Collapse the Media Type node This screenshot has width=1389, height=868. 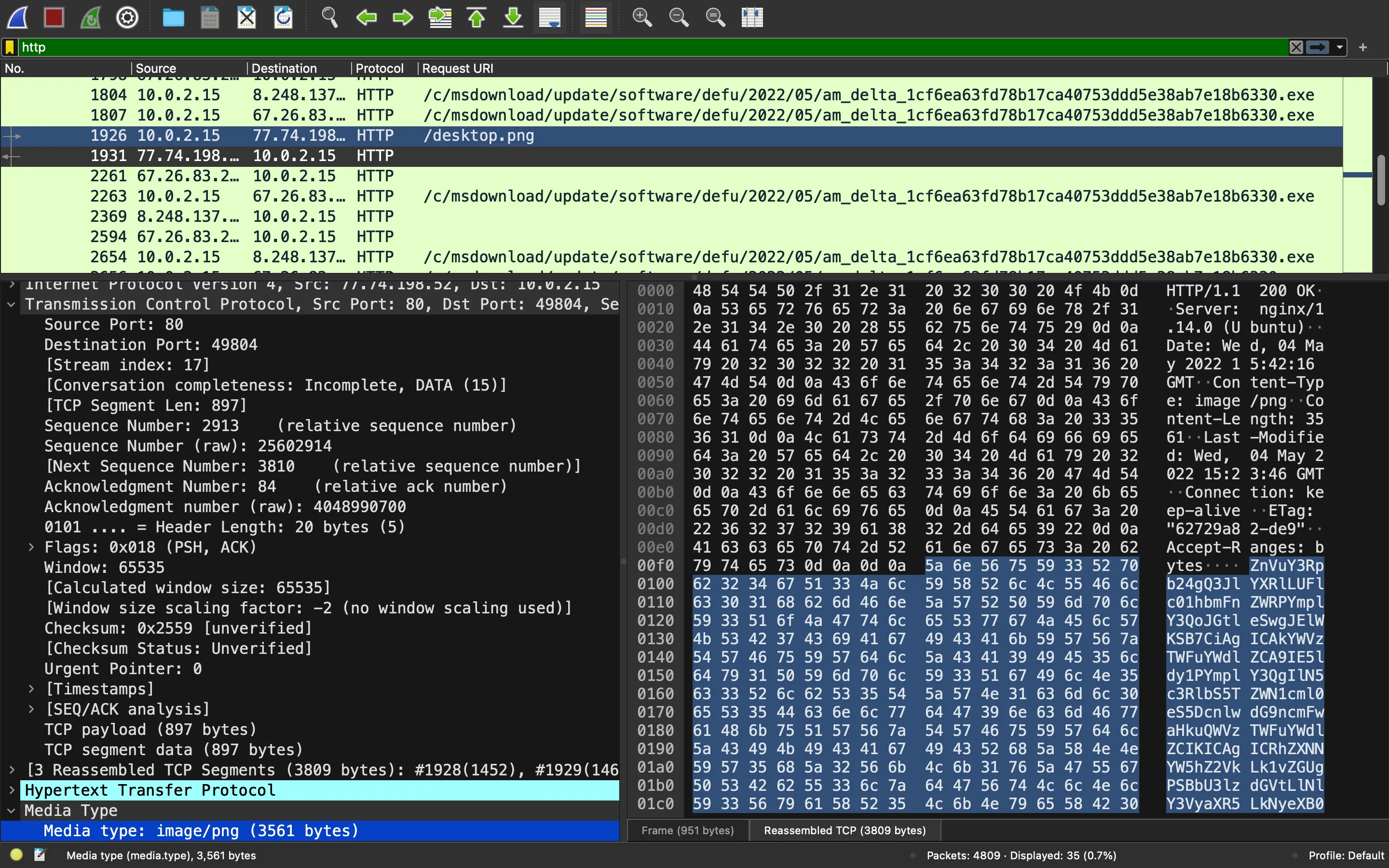(x=12, y=811)
